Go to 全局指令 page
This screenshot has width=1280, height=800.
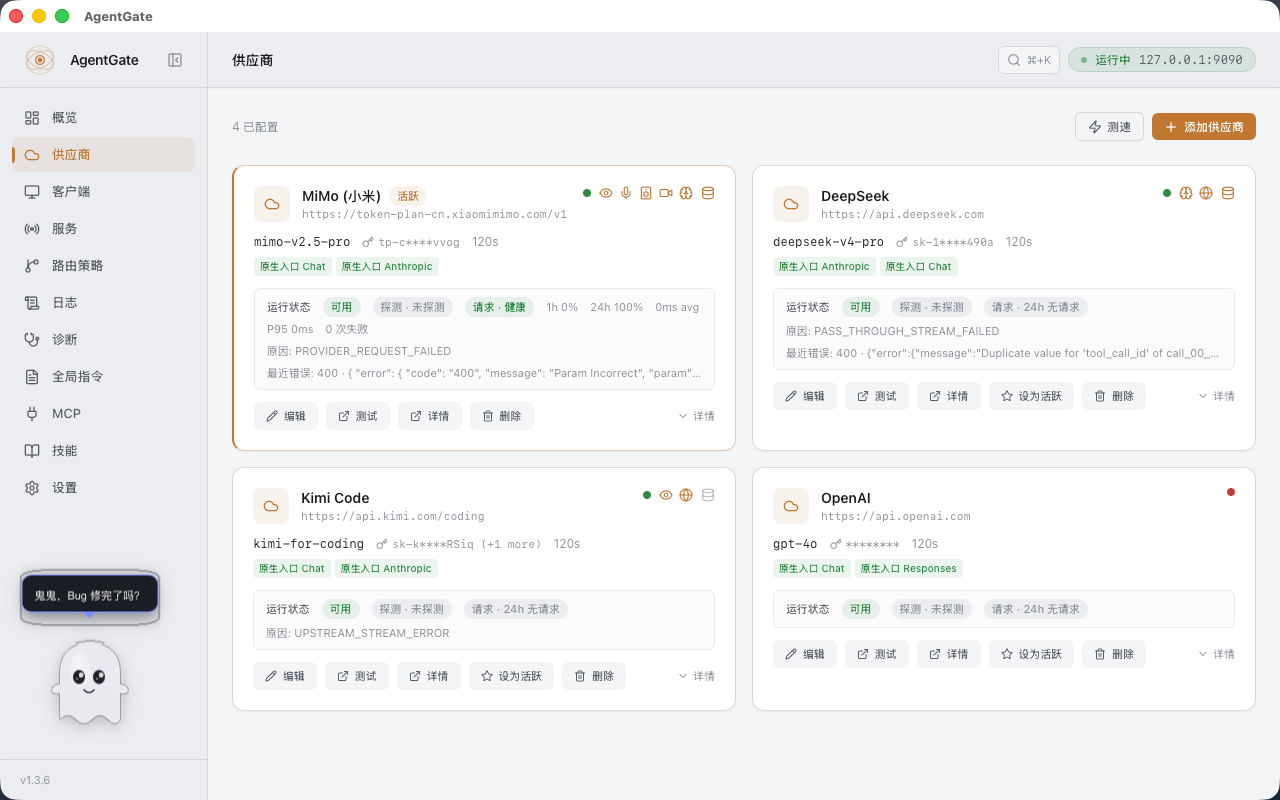pos(103,376)
